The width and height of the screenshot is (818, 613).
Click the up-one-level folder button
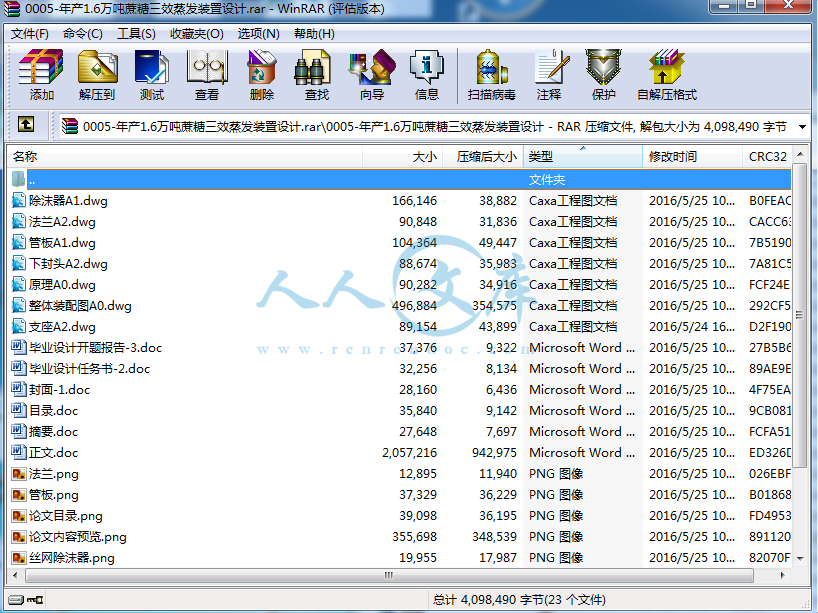point(26,125)
